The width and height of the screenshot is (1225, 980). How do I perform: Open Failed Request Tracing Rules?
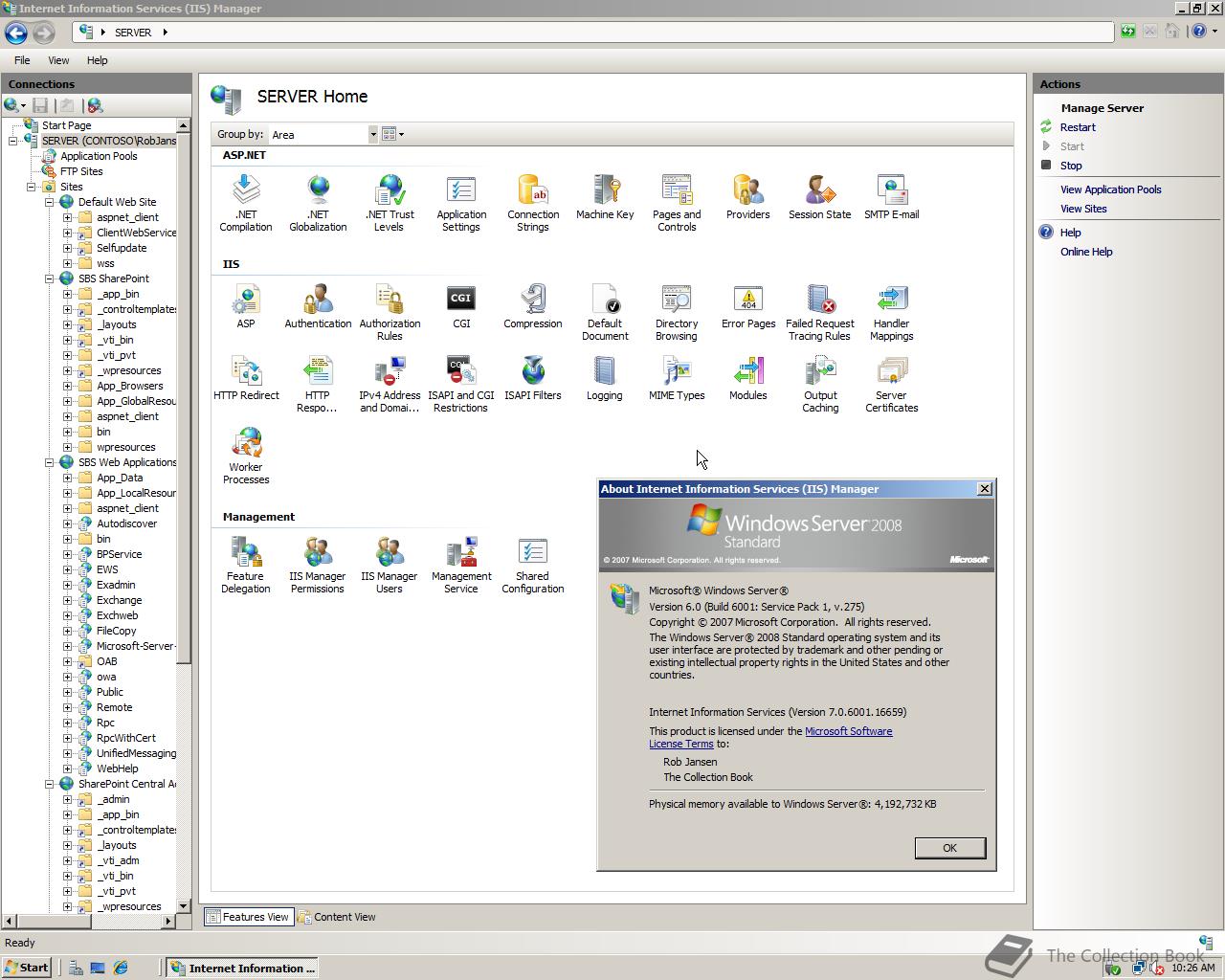(x=820, y=312)
